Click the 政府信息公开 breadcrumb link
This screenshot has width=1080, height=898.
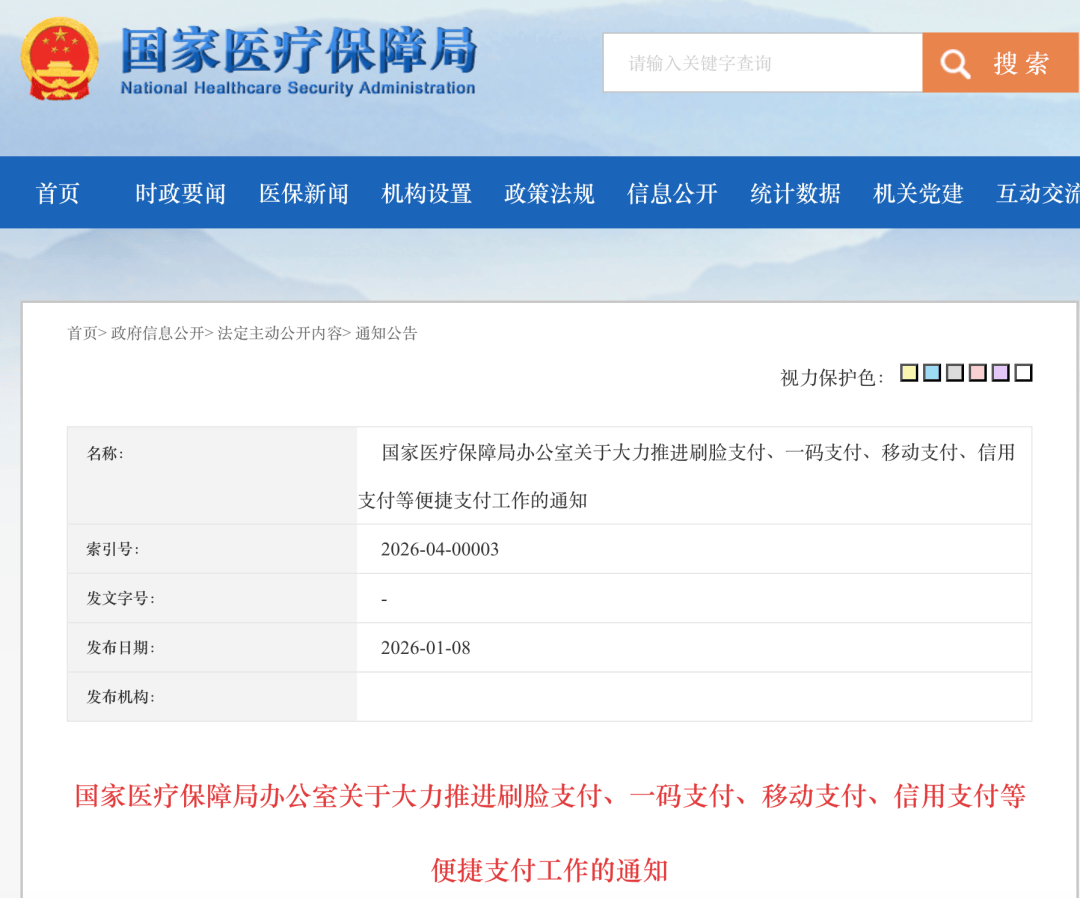(x=157, y=333)
